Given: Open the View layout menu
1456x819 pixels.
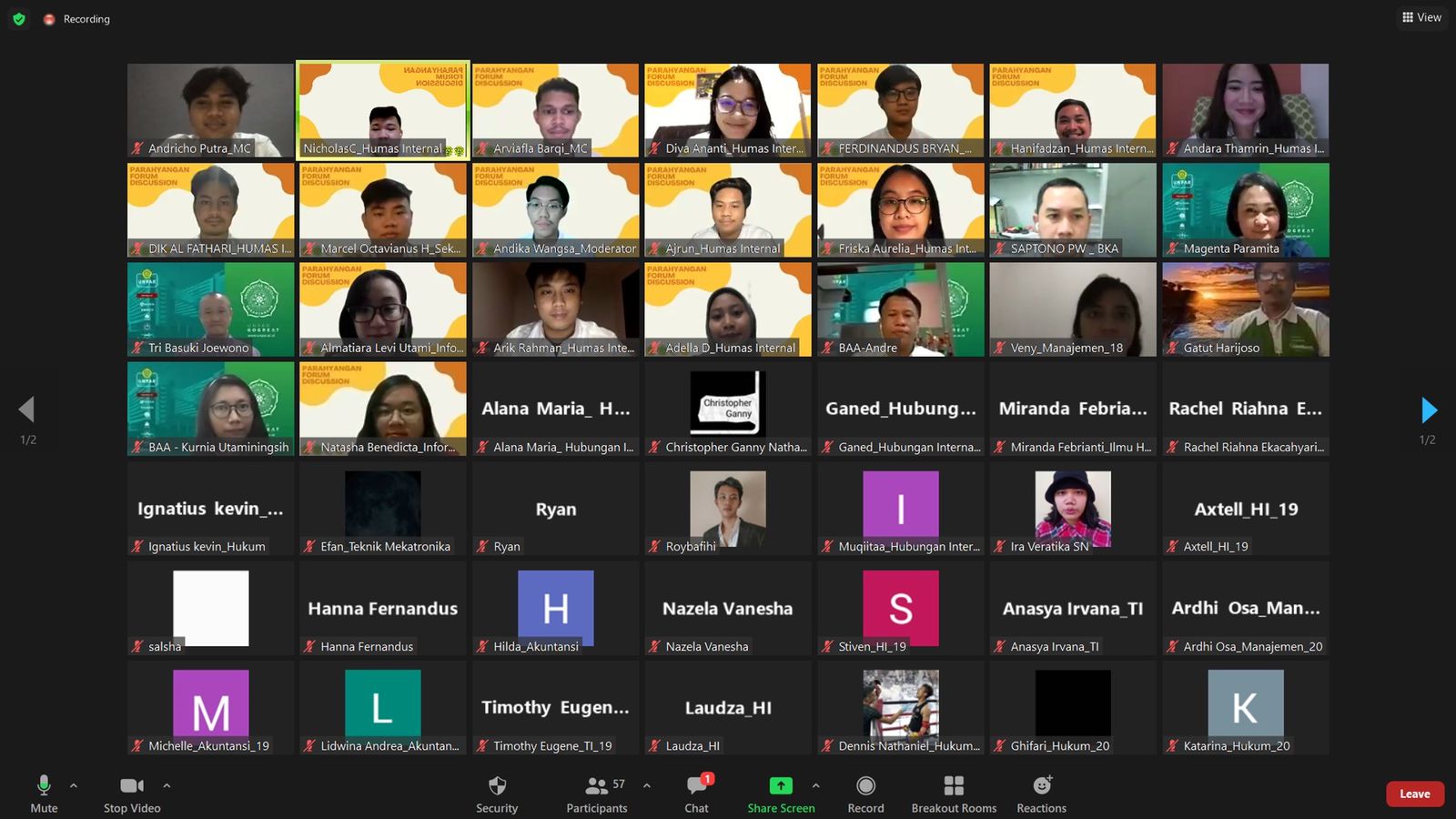Looking at the screenshot, I should coord(1421,17).
